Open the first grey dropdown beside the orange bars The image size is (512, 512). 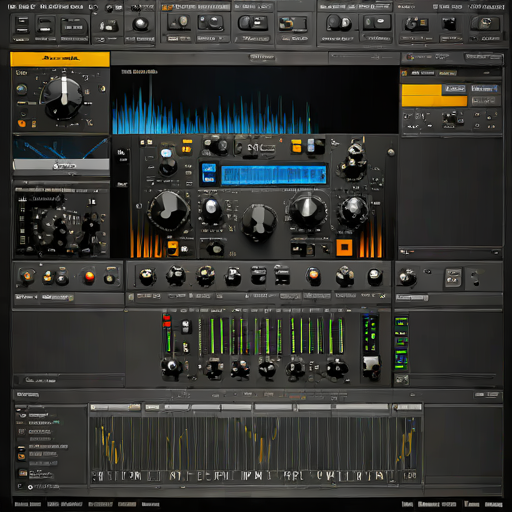[455, 89]
